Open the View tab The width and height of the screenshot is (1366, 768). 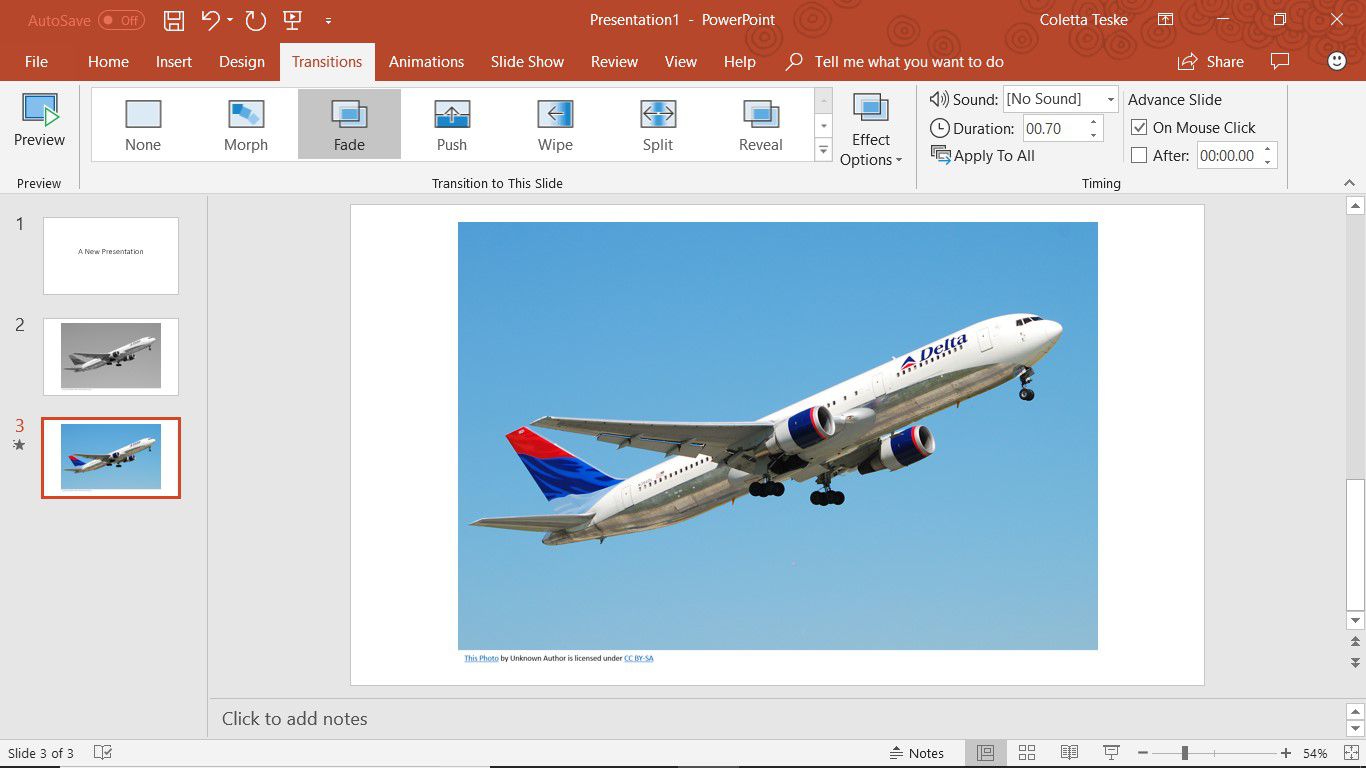(x=681, y=61)
